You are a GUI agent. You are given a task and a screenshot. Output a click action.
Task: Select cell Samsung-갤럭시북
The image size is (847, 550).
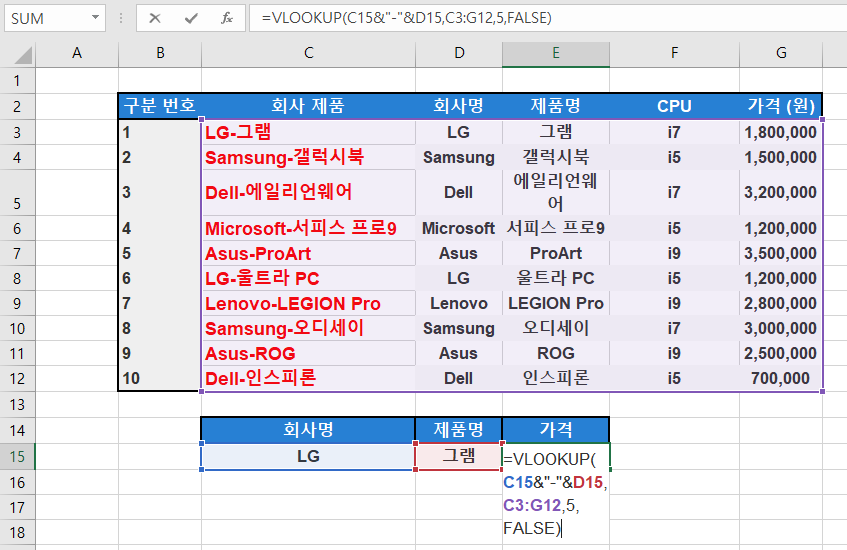308,157
